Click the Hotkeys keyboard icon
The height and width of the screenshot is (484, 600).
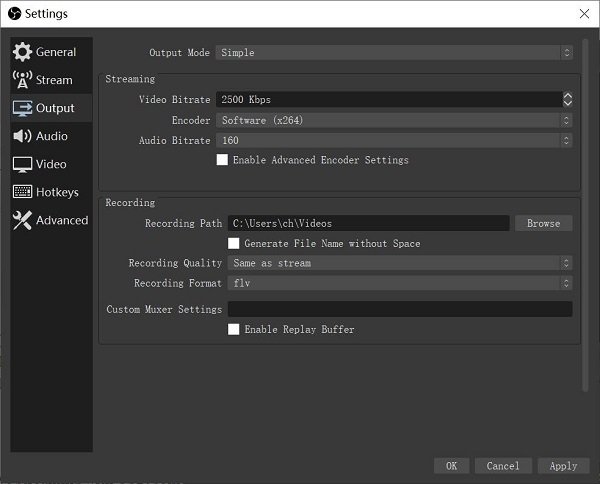coord(22,192)
